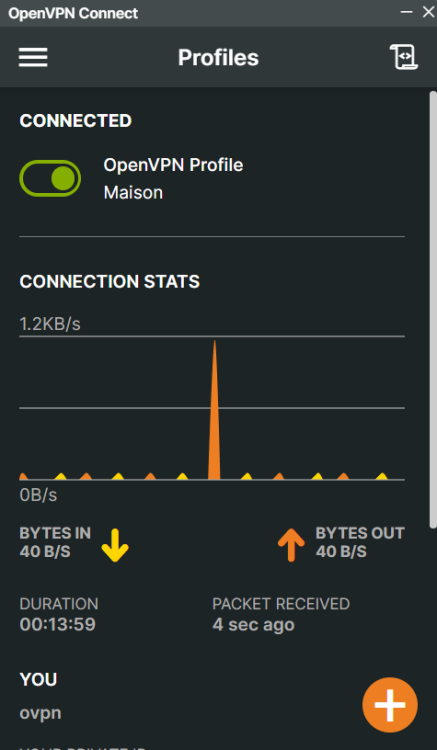This screenshot has width=437, height=750.
Task: Open the hamburger navigation menu
Action: point(33,57)
